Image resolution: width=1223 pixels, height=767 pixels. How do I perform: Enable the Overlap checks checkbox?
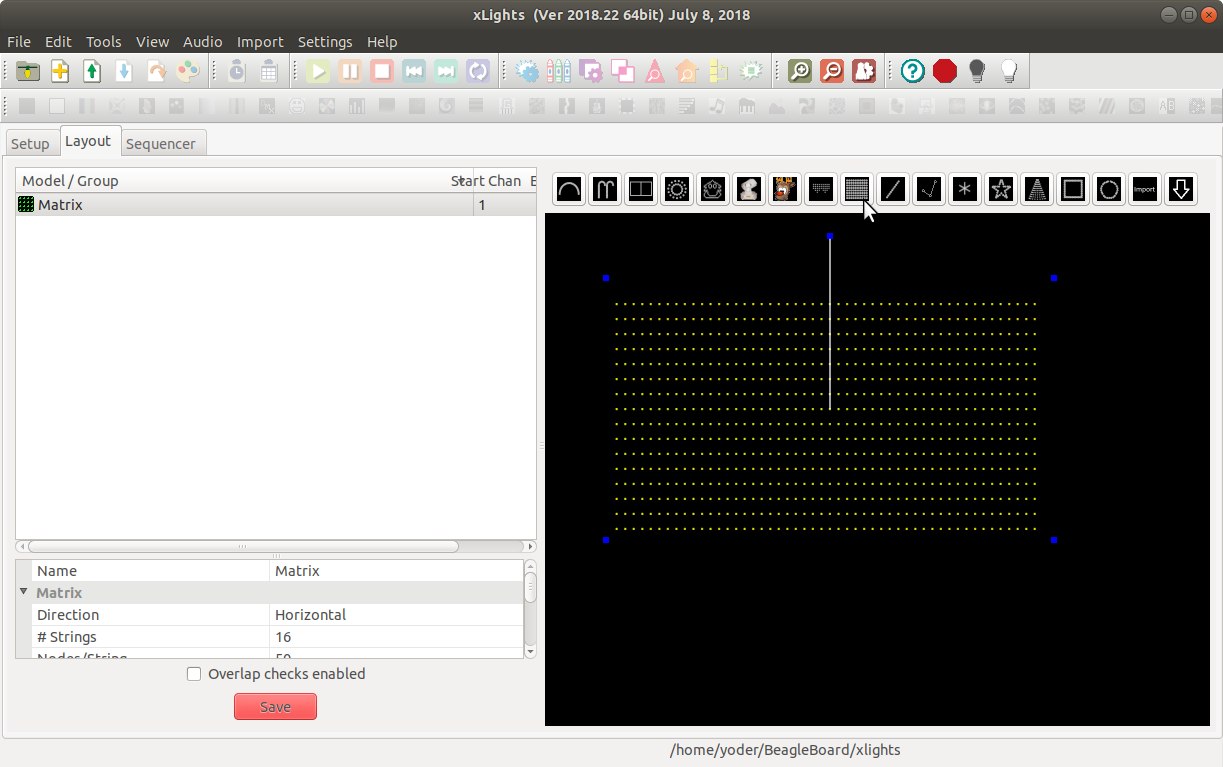(194, 673)
